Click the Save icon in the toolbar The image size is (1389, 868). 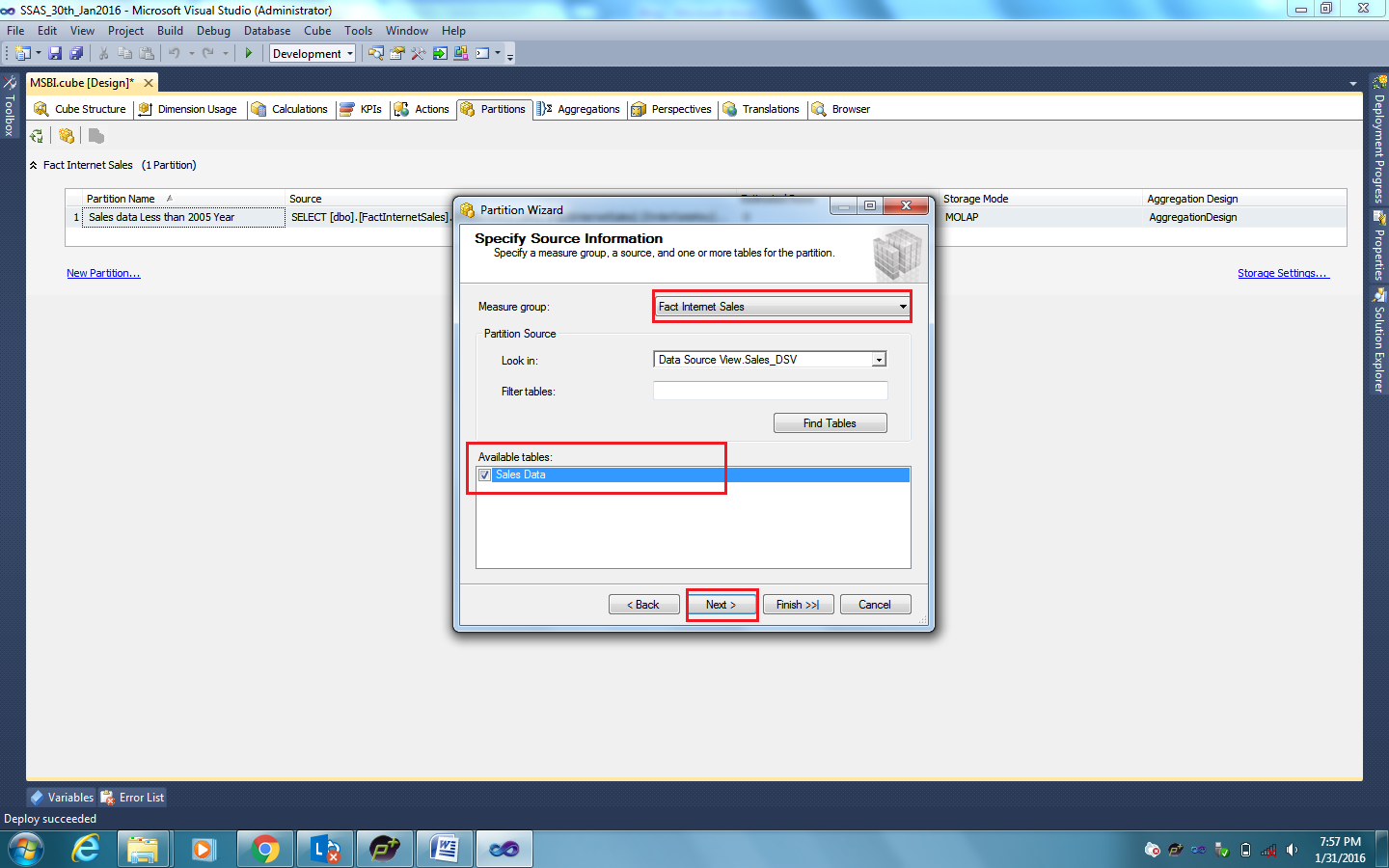[55, 53]
